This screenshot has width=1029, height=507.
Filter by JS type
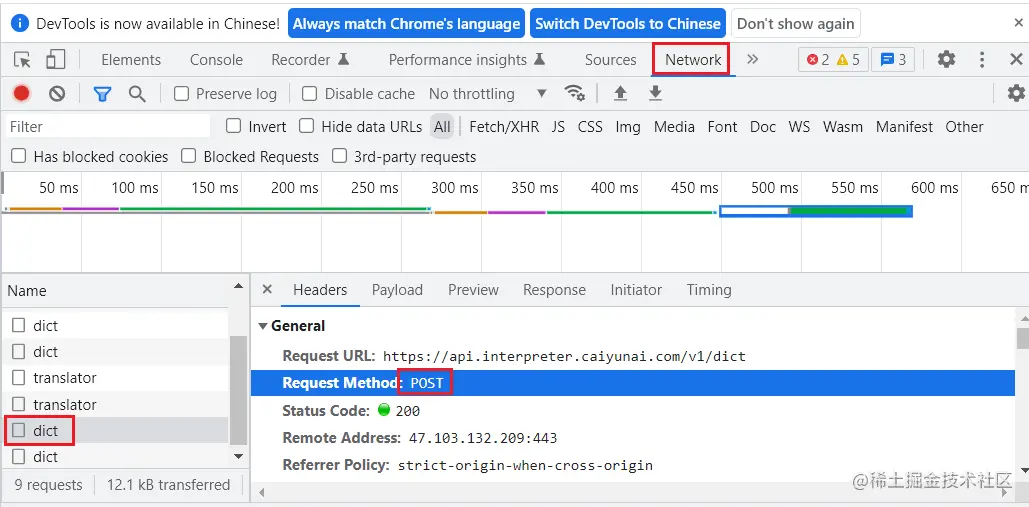coord(558,127)
